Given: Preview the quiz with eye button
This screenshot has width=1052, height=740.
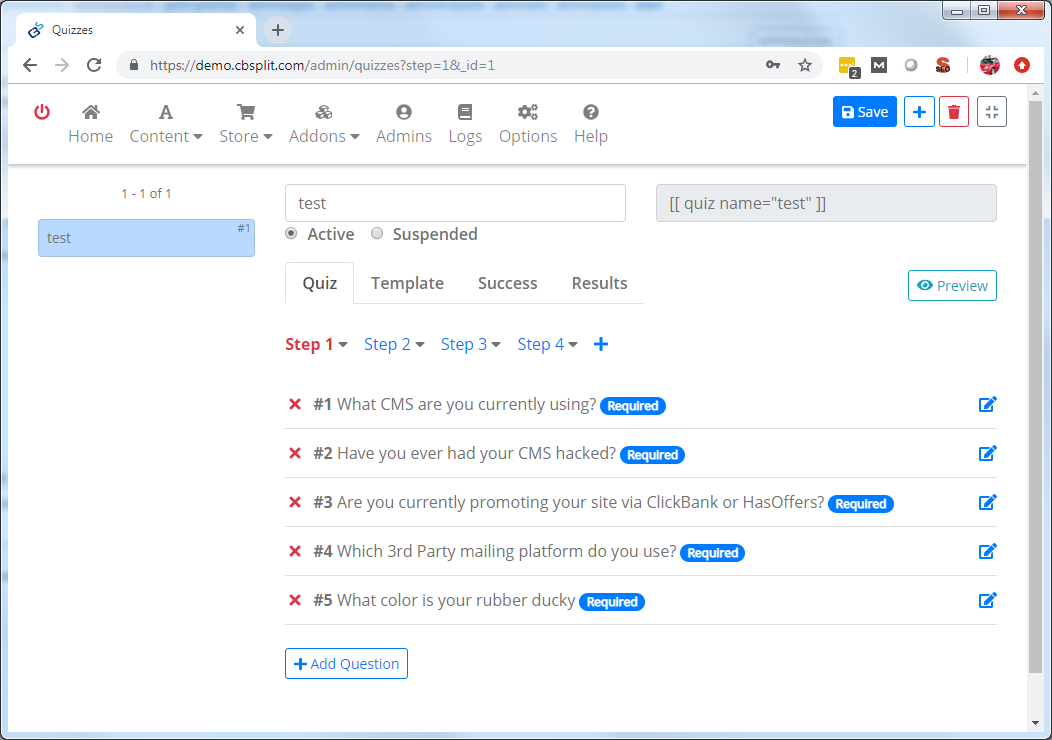Looking at the screenshot, I should coord(951,286).
